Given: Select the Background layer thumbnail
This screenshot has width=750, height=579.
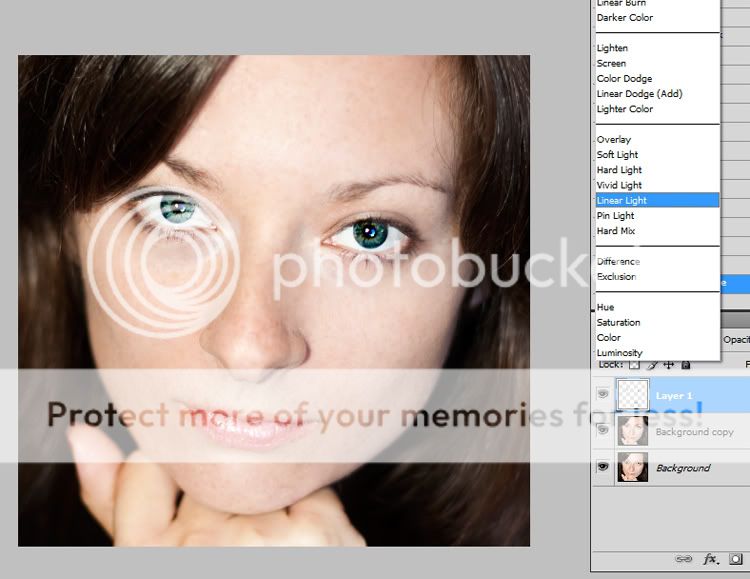Looking at the screenshot, I should pyautogui.click(x=633, y=467).
